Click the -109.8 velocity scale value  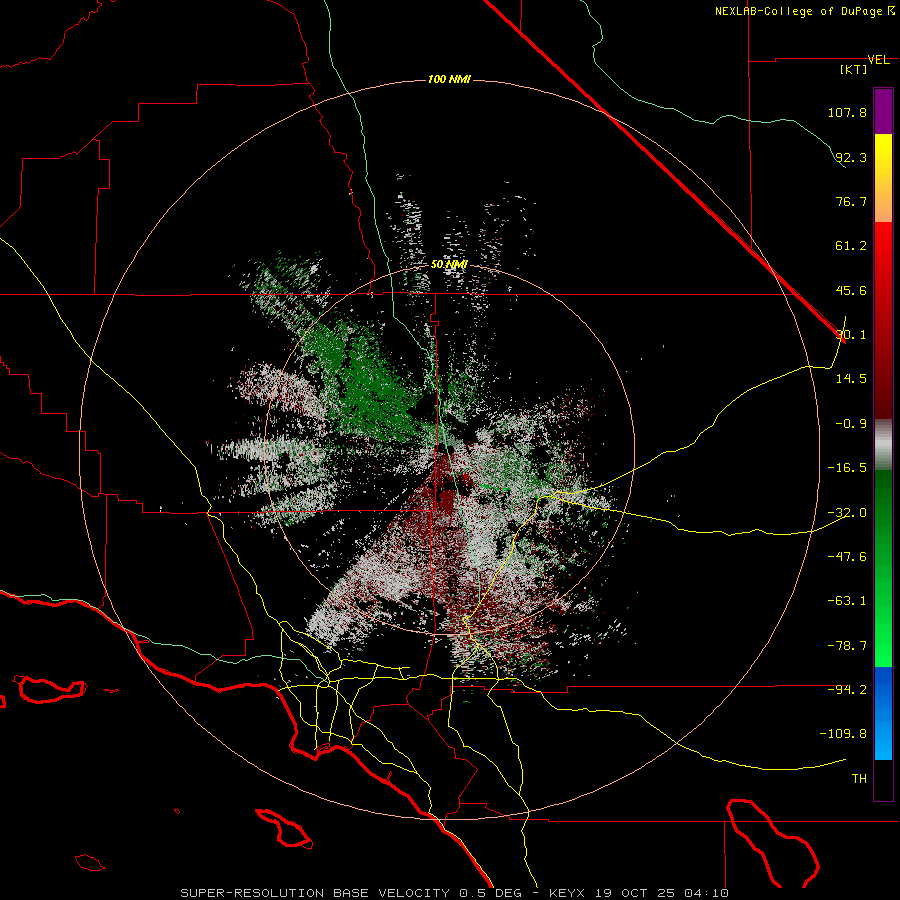point(843,734)
